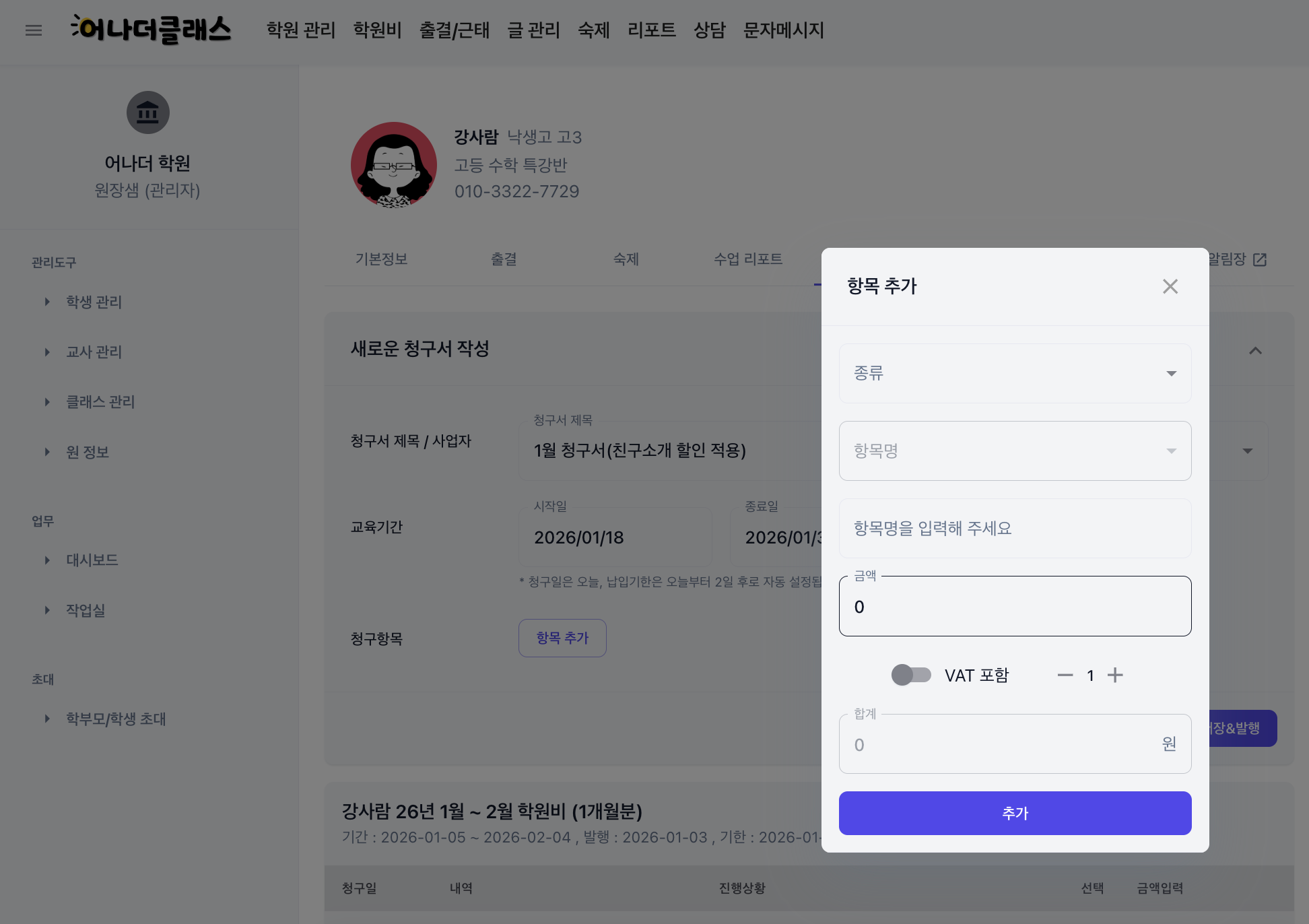Viewport: 1309px width, 924px height.
Task: Toggle the VAT 포함 switch
Action: [910, 675]
